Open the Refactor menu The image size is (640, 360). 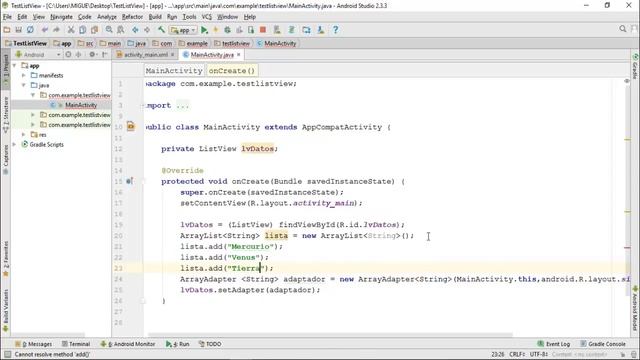(x=132, y=17)
